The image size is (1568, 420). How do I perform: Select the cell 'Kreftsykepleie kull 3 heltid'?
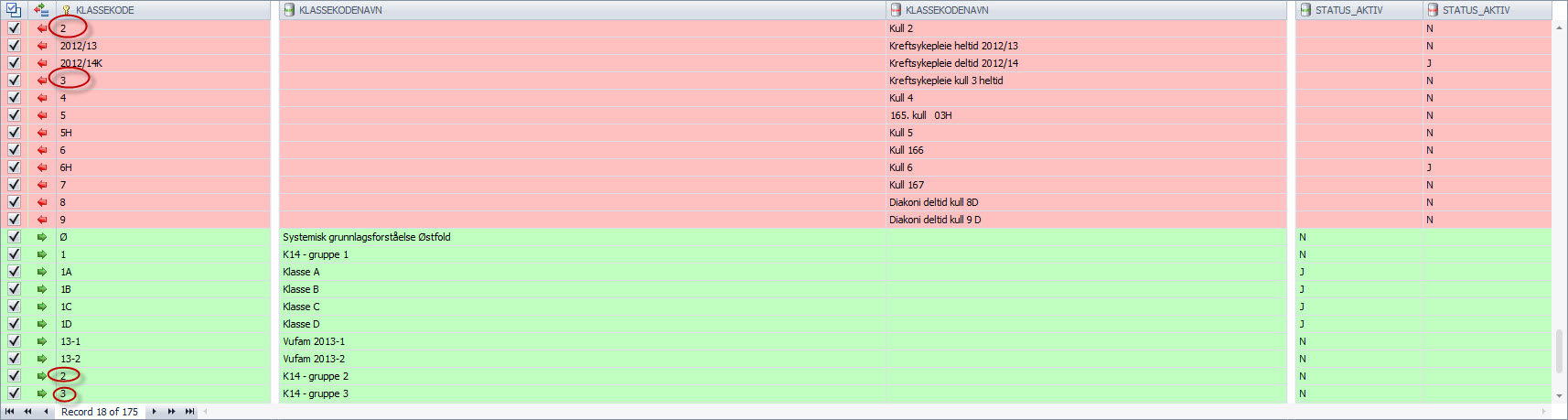(x=1087, y=81)
